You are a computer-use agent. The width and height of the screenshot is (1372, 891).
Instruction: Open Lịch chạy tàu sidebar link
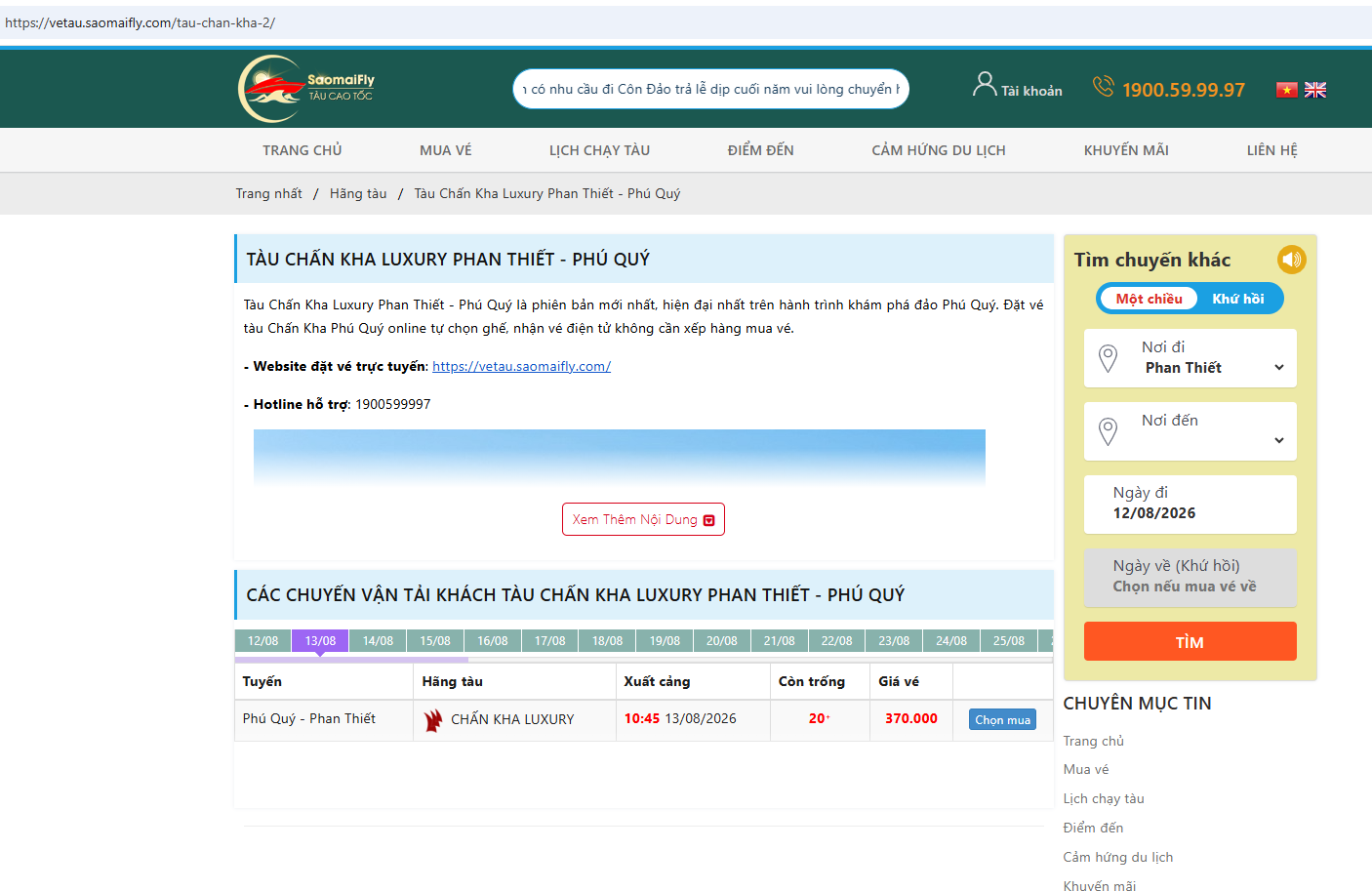click(x=1104, y=798)
